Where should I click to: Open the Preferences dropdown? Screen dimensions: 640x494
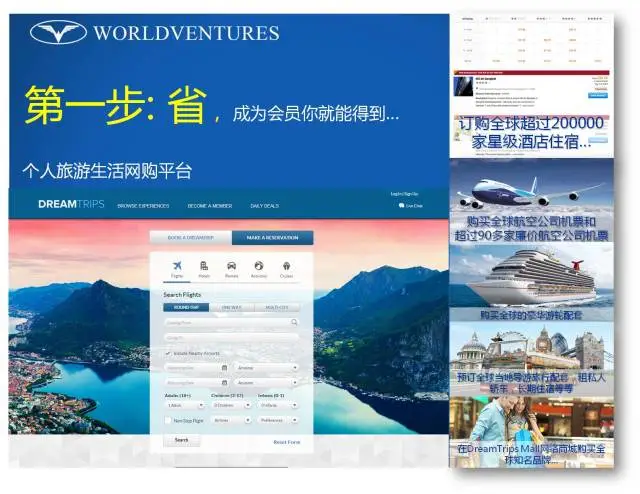[x=278, y=420]
